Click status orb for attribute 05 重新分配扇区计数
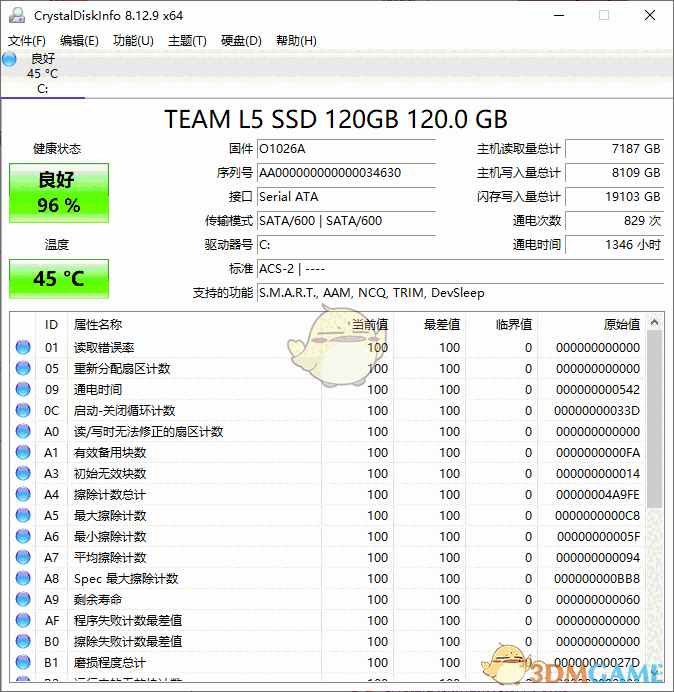The image size is (674, 692). [x=23, y=368]
